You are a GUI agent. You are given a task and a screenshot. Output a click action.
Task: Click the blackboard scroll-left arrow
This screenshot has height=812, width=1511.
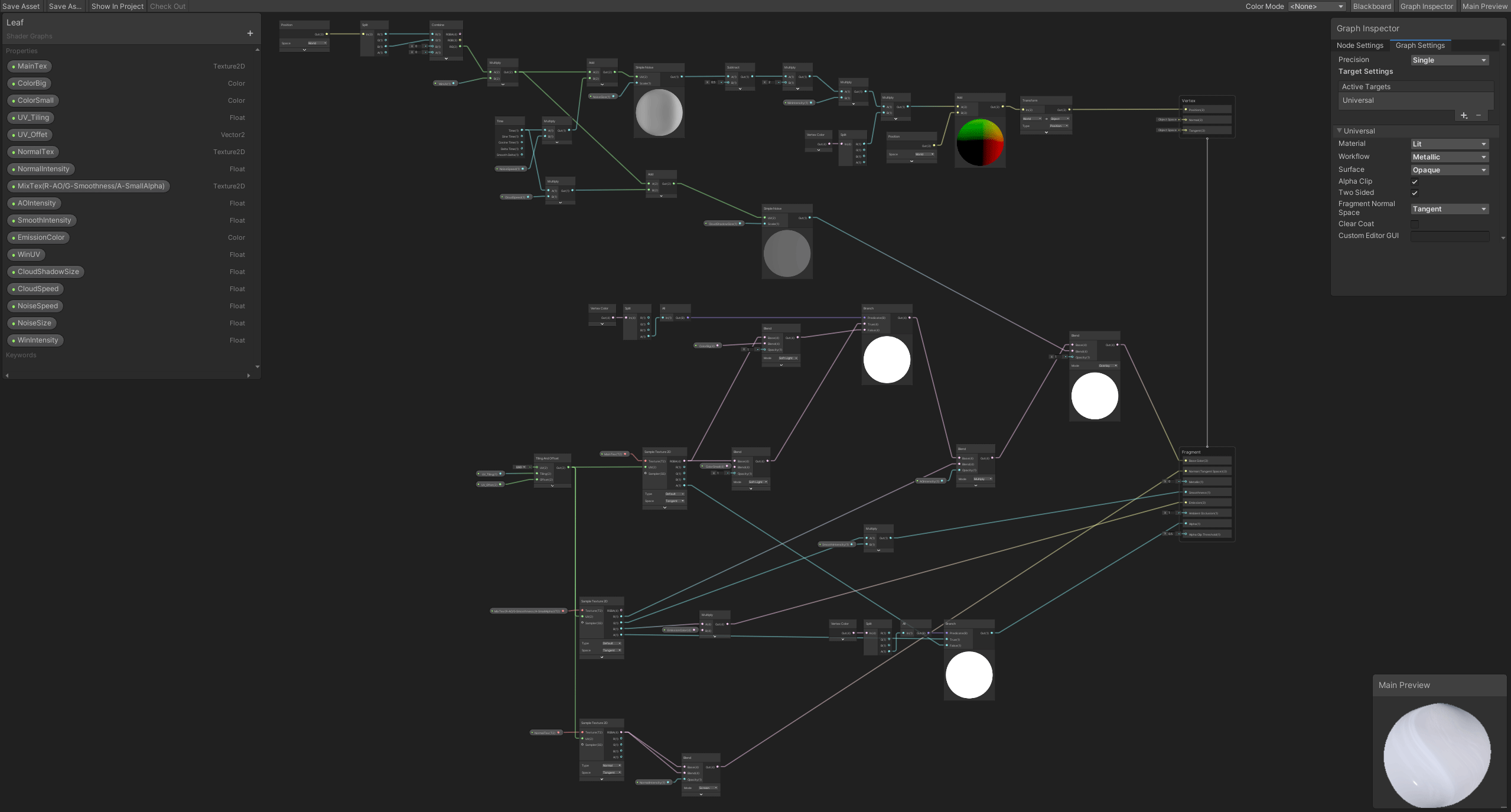(x=7, y=376)
